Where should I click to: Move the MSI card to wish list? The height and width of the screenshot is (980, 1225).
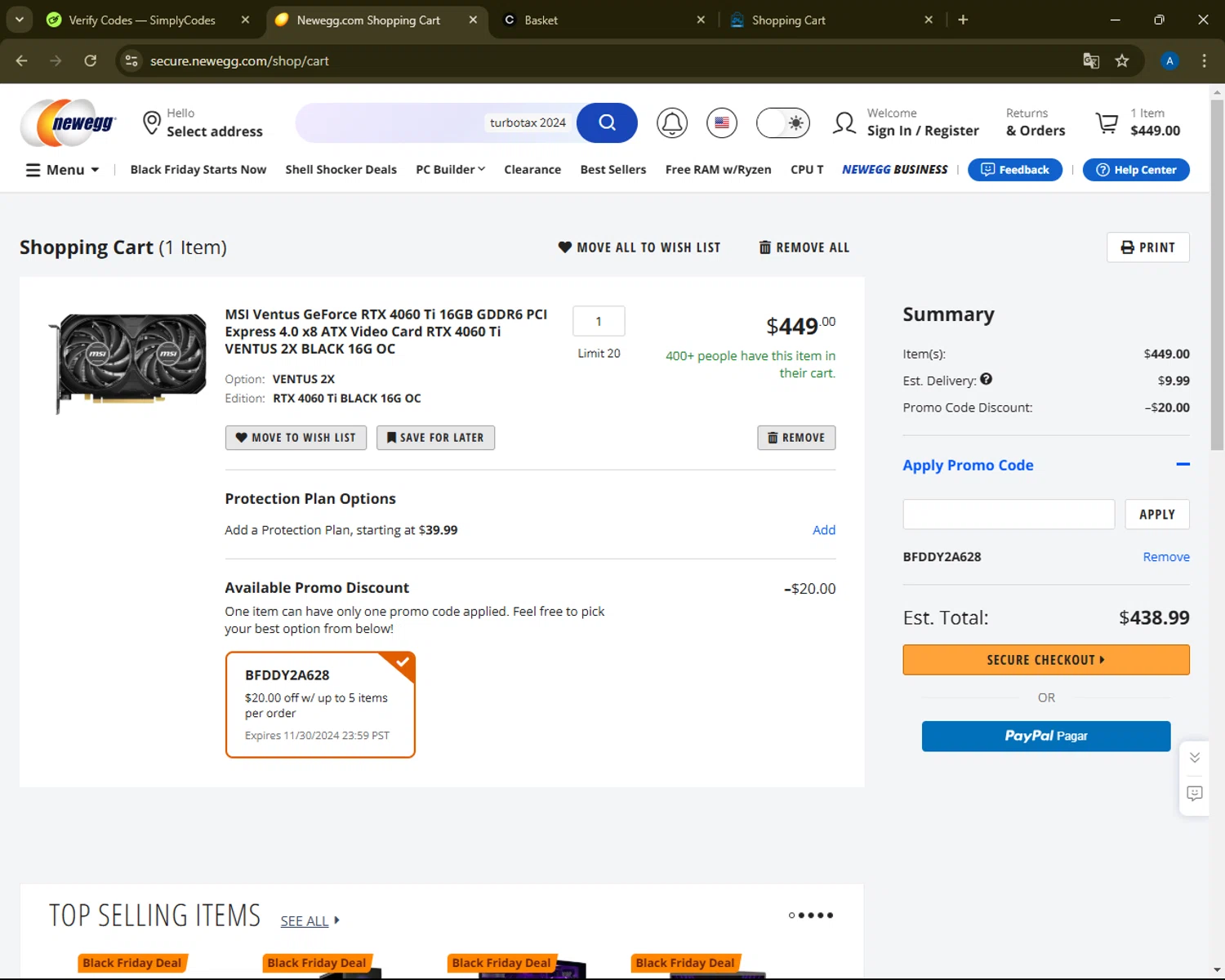[x=296, y=438]
